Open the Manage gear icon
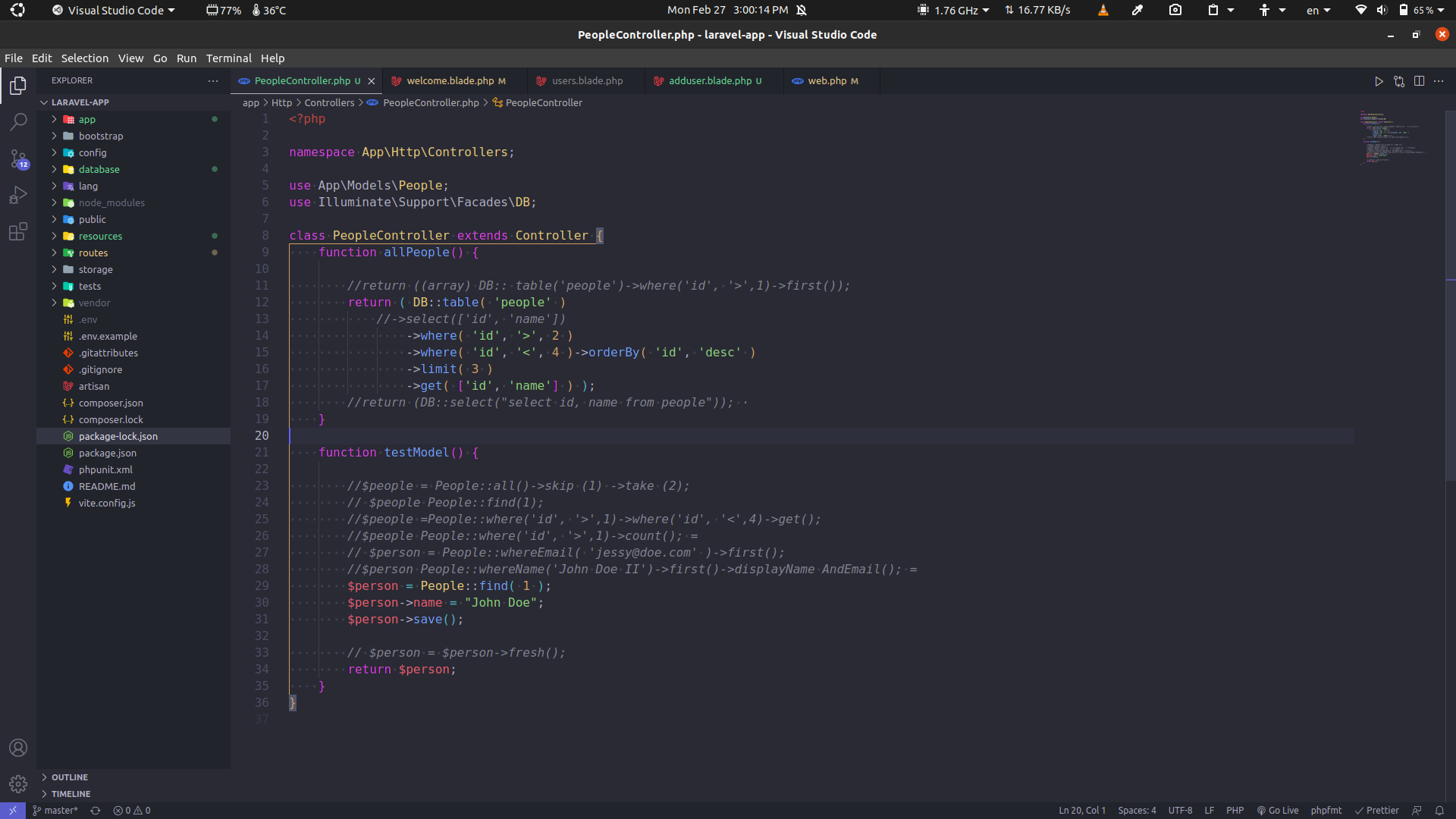The height and width of the screenshot is (819, 1456). (18, 783)
